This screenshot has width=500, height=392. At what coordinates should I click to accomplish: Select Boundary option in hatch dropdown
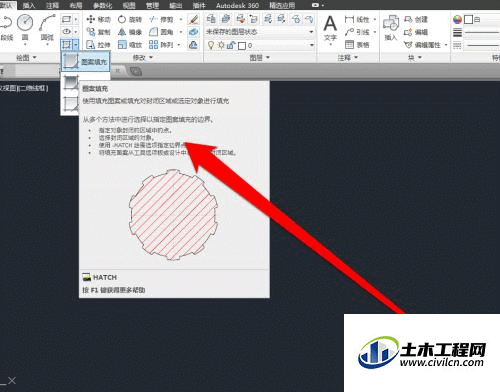71,104
